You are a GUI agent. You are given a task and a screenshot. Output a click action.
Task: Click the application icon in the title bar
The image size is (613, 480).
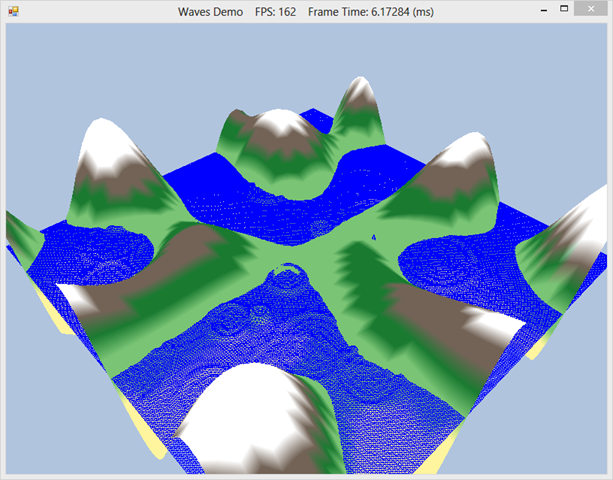pyautogui.click(x=13, y=11)
